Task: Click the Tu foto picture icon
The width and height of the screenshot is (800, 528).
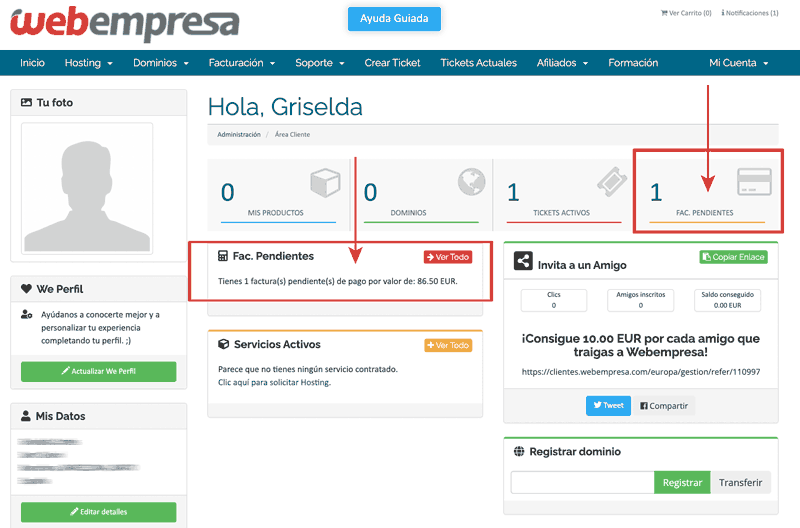Action: pos(26,103)
